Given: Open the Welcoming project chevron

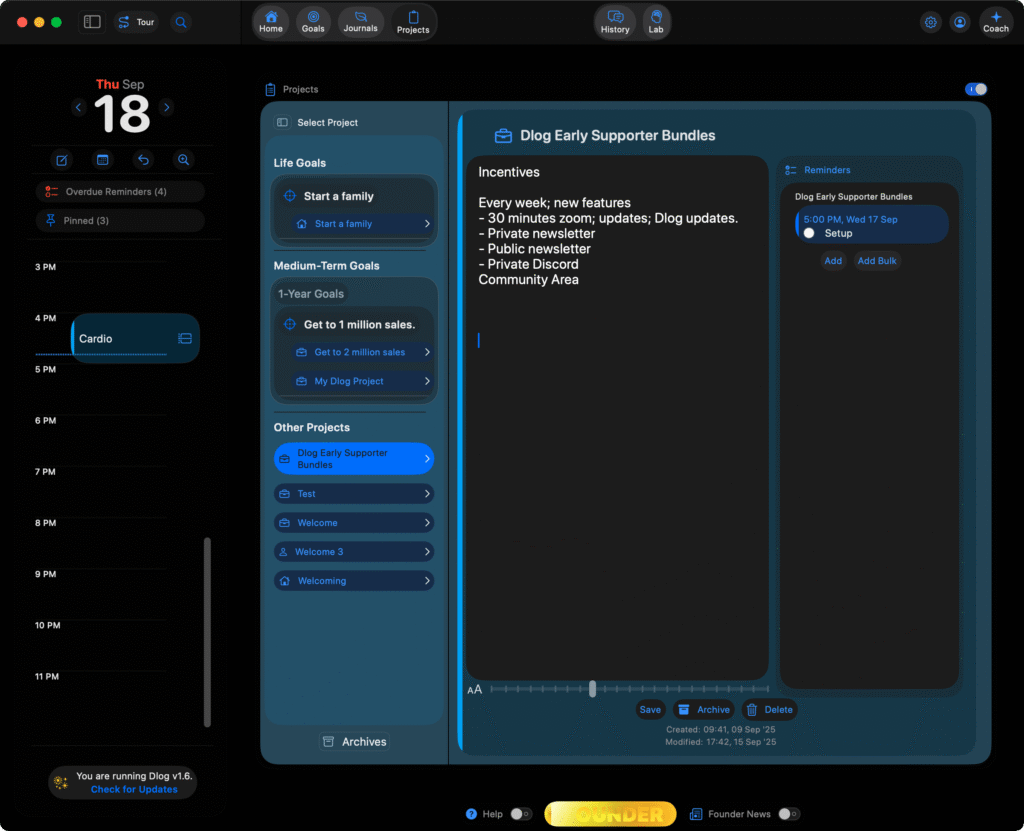Looking at the screenshot, I should point(427,581).
